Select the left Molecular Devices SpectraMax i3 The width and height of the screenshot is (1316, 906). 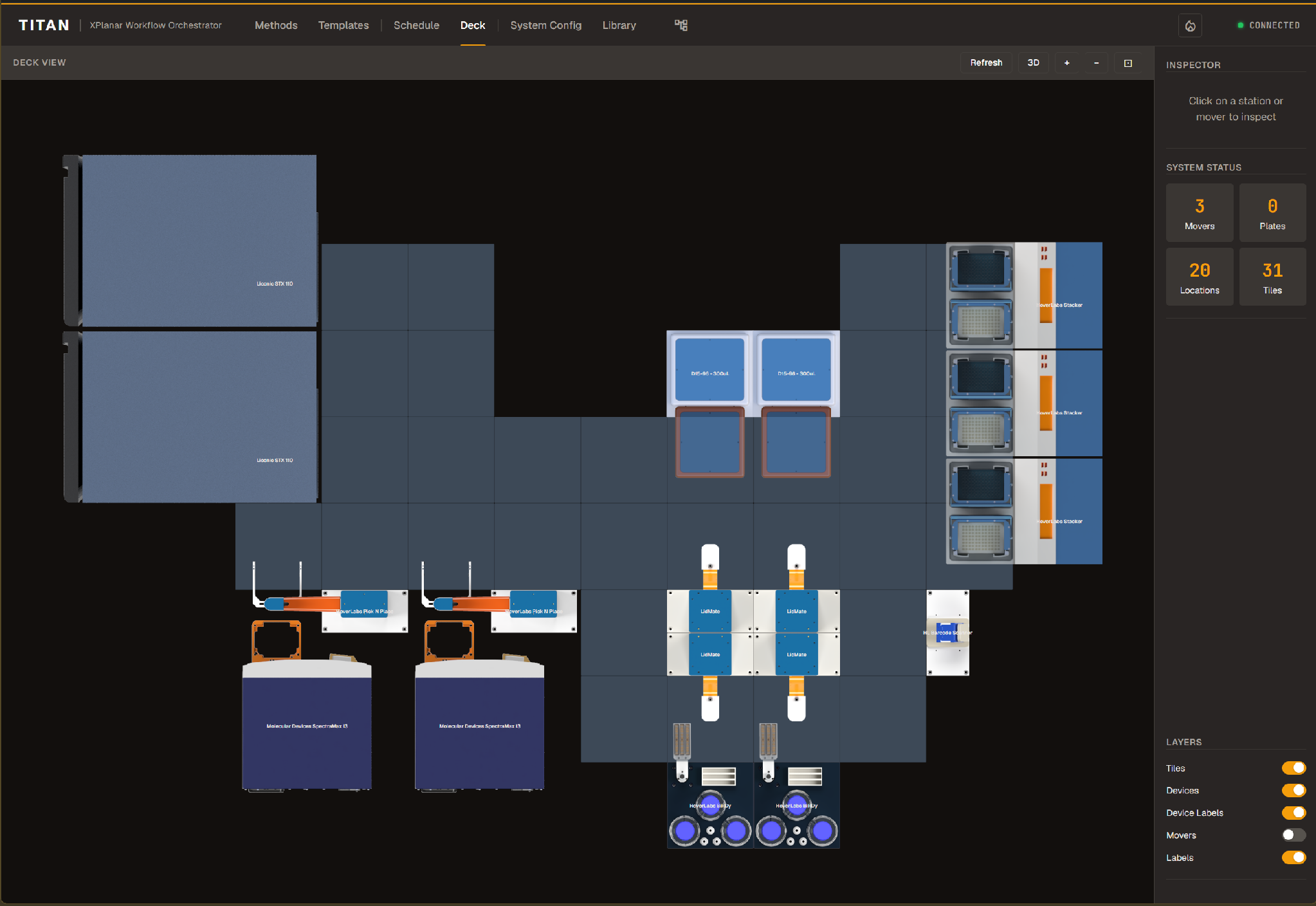(307, 726)
